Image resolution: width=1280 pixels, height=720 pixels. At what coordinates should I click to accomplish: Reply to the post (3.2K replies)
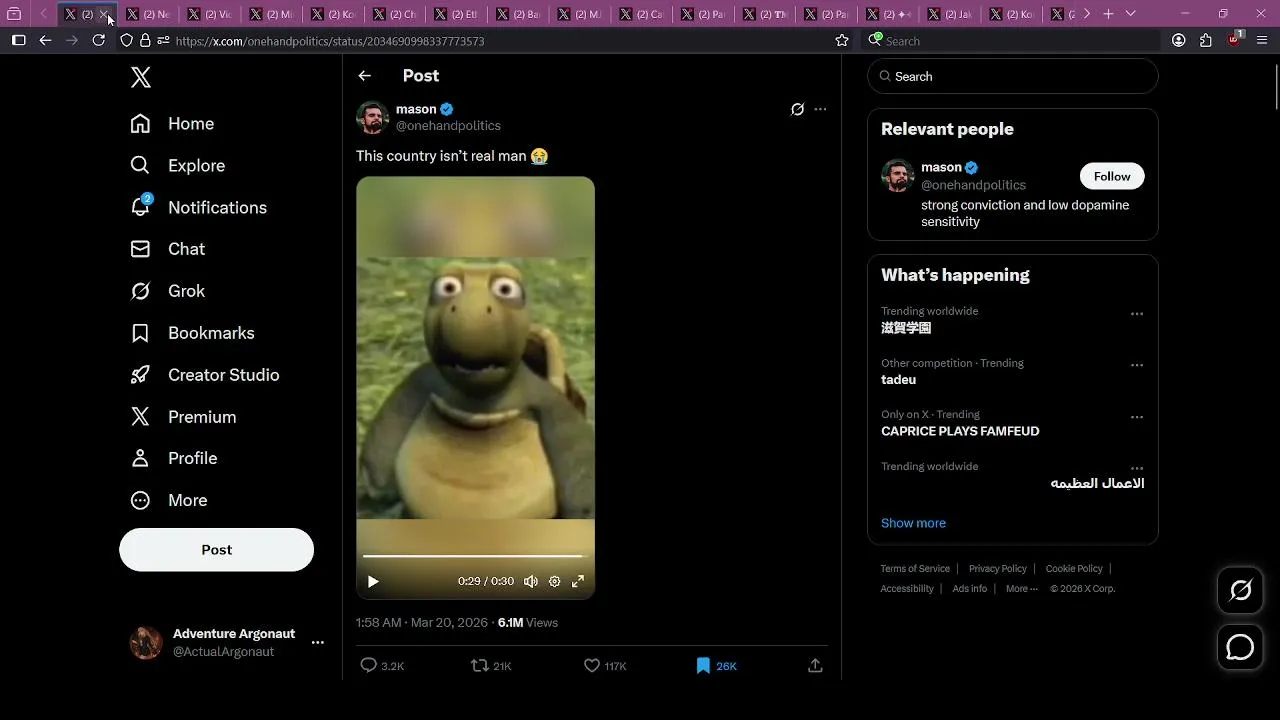coord(382,666)
